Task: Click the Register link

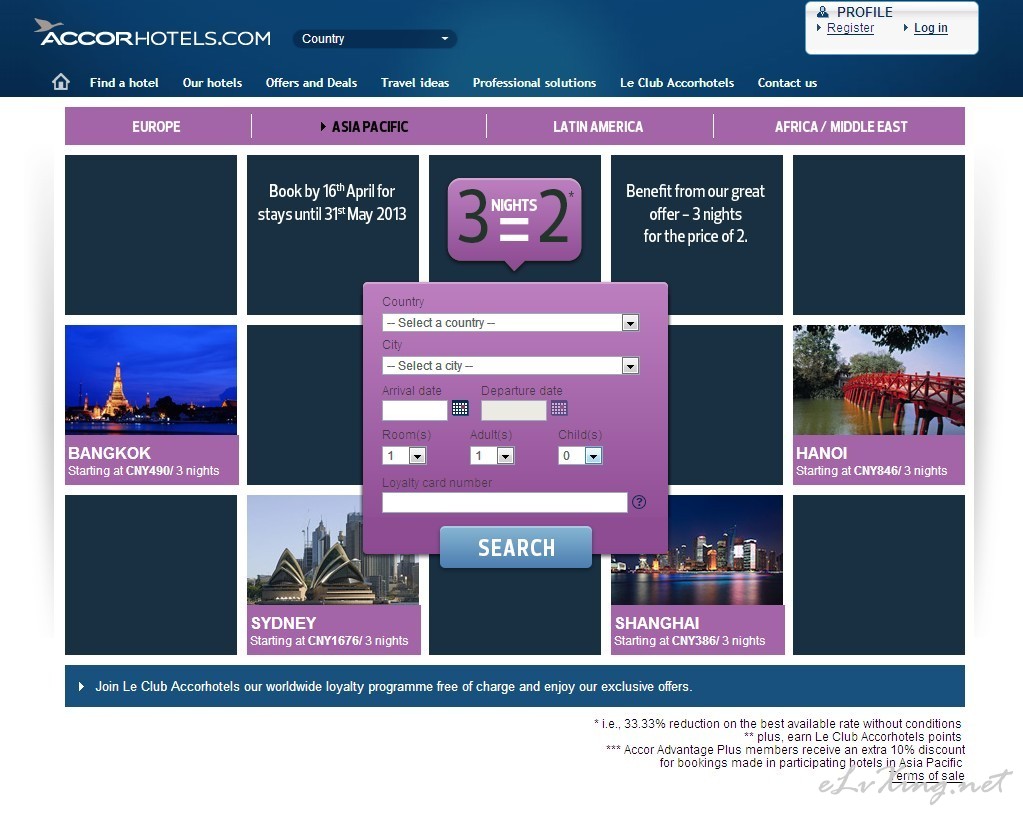Action: point(850,28)
